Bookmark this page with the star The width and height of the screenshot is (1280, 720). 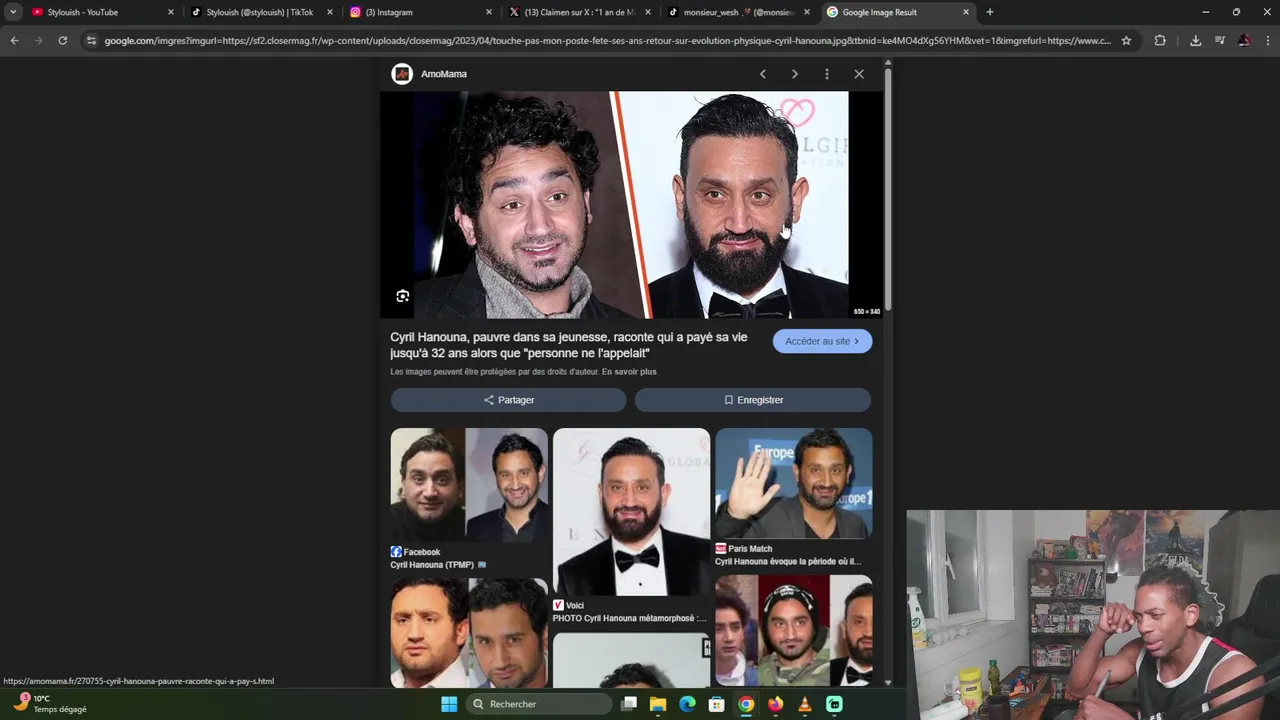[1126, 40]
